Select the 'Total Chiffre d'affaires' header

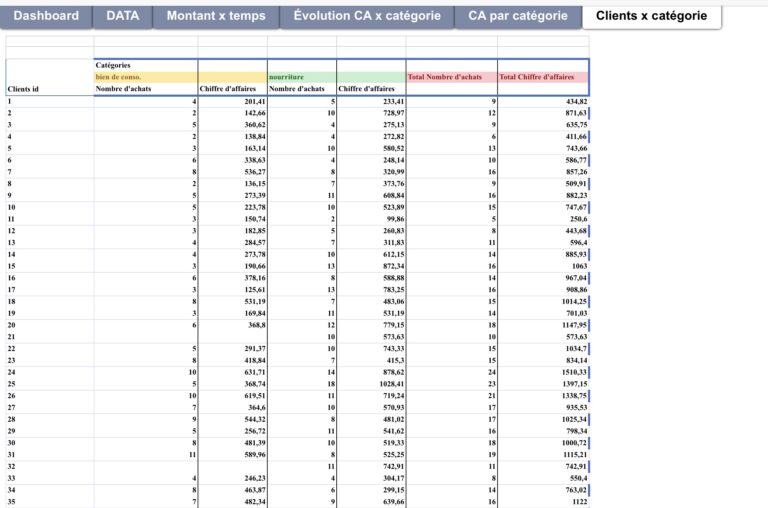[x=543, y=77]
